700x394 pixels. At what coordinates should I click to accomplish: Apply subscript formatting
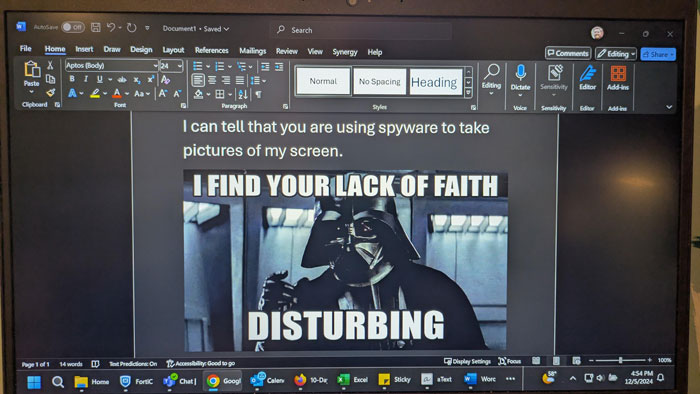137,79
